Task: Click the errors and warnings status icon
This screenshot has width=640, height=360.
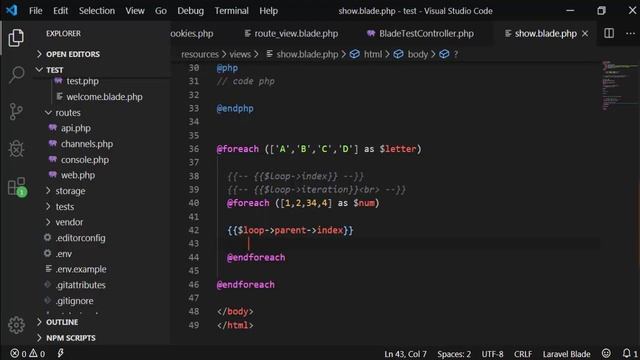Action: pos(27,353)
